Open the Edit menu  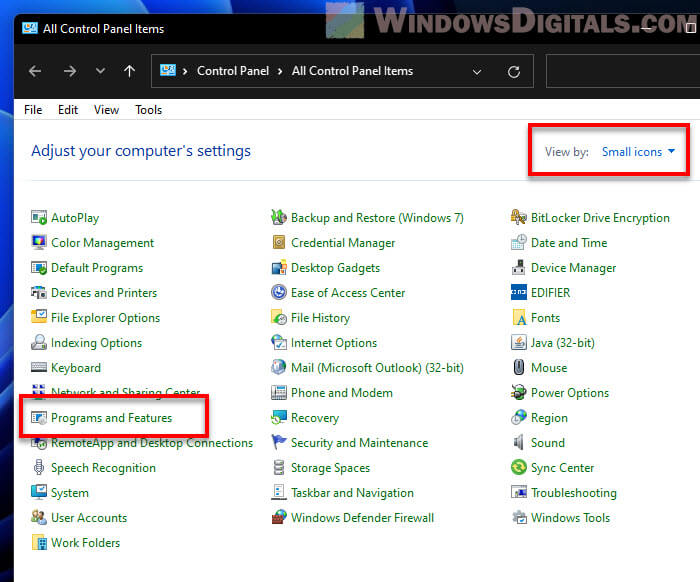68,110
